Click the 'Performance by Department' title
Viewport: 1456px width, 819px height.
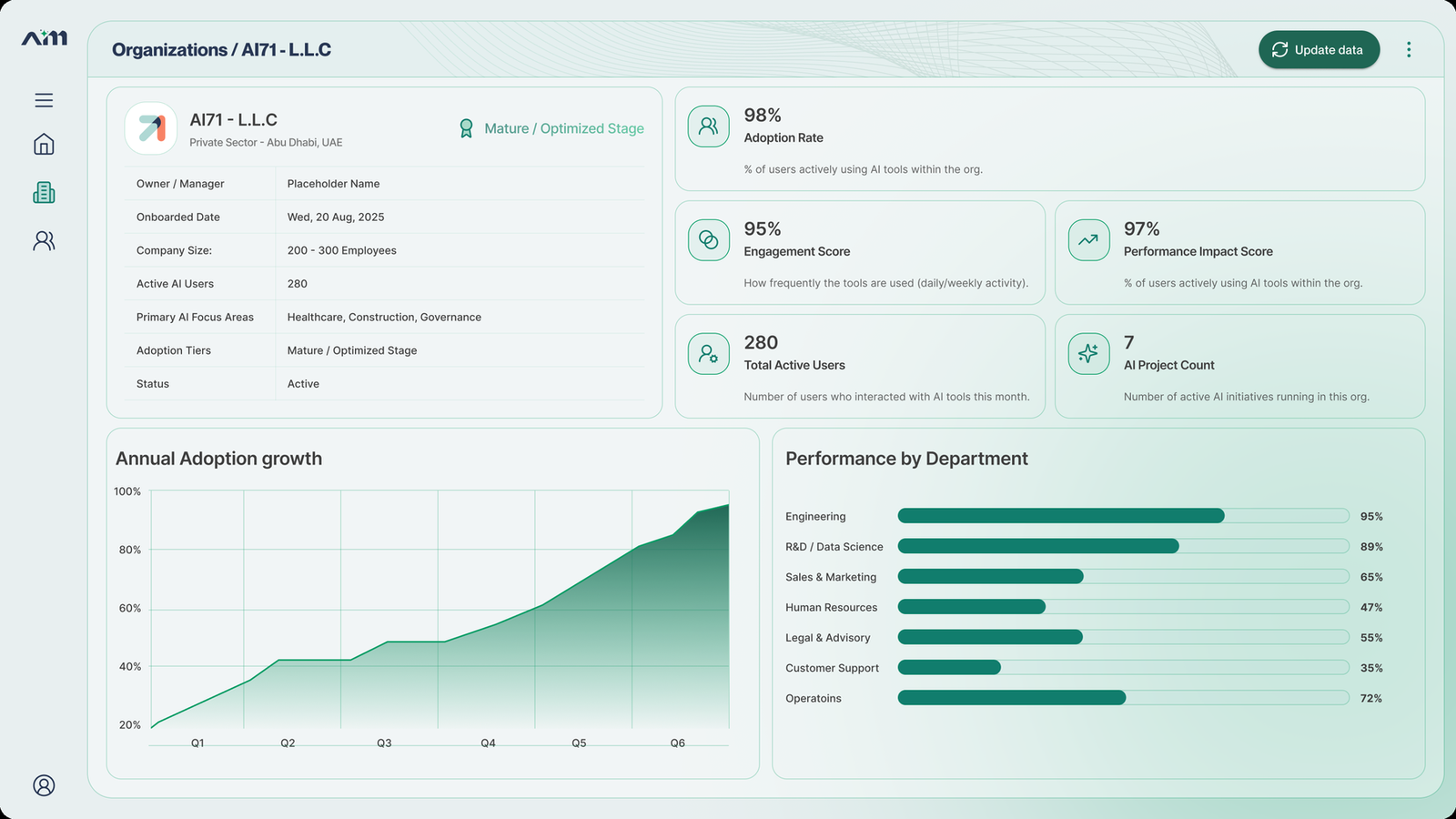tap(906, 459)
